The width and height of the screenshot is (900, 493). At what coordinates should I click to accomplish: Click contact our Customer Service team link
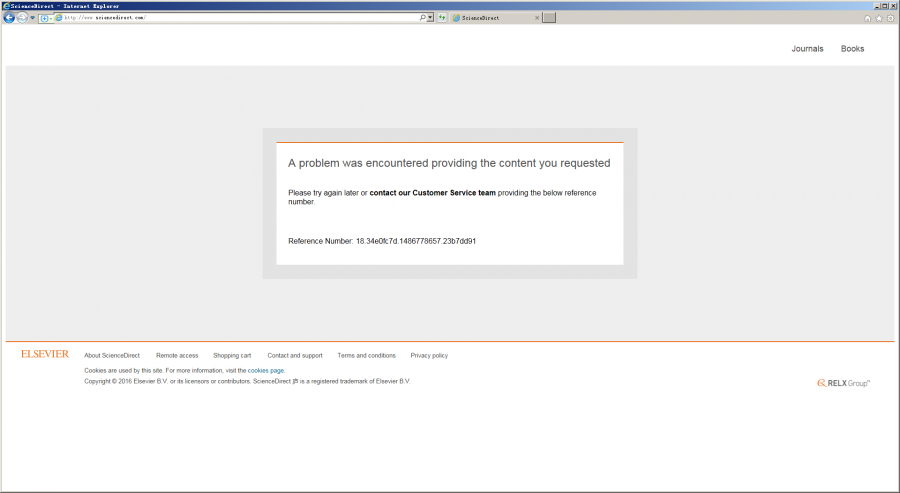pos(432,193)
